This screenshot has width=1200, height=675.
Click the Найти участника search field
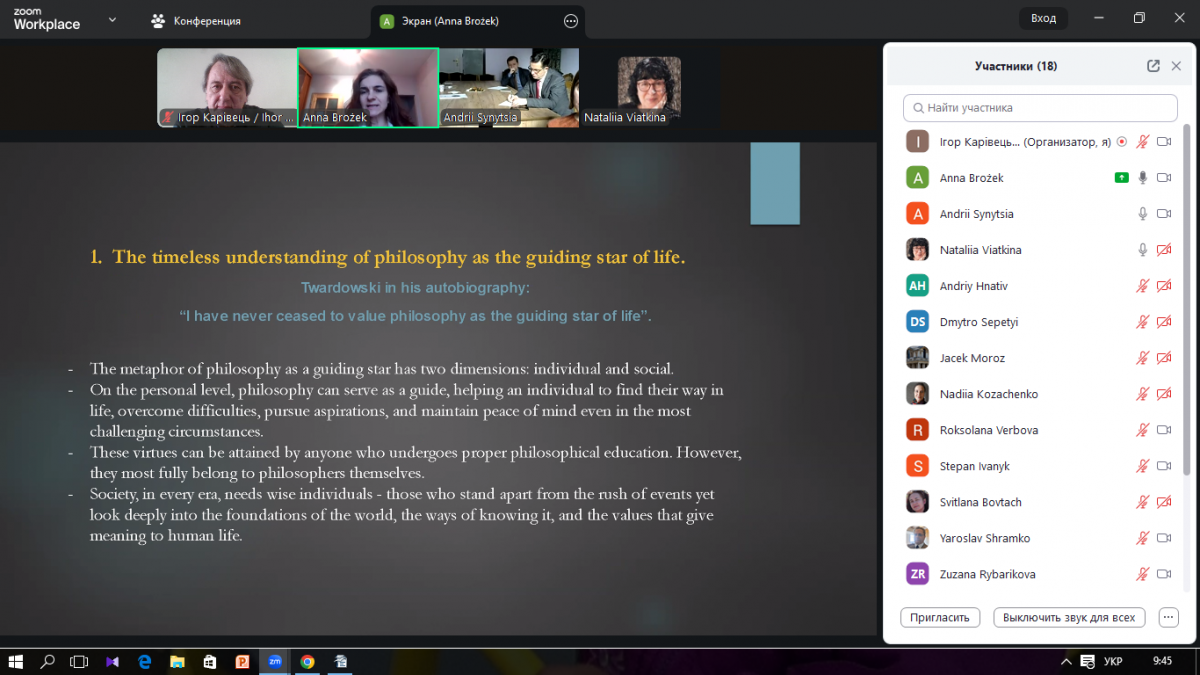(x=1040, y=108)
